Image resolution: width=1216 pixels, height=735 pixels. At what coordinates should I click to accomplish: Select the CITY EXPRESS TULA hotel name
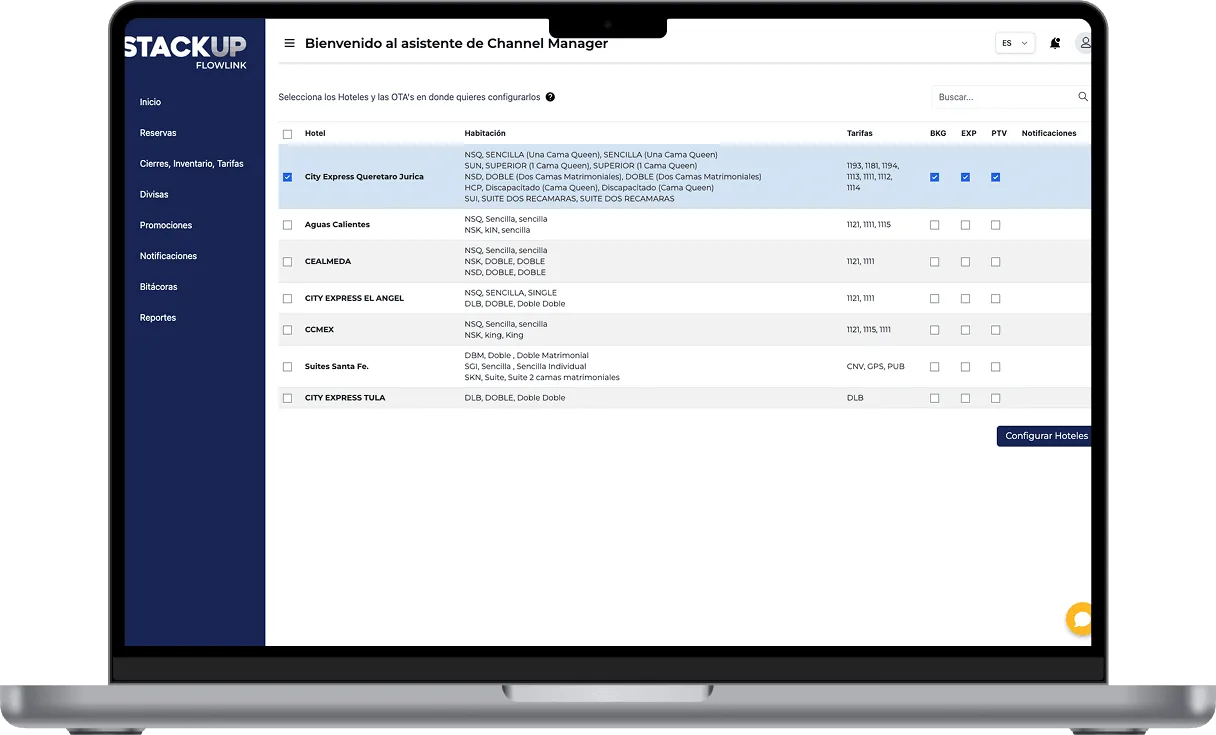click(x=345, y=398)
